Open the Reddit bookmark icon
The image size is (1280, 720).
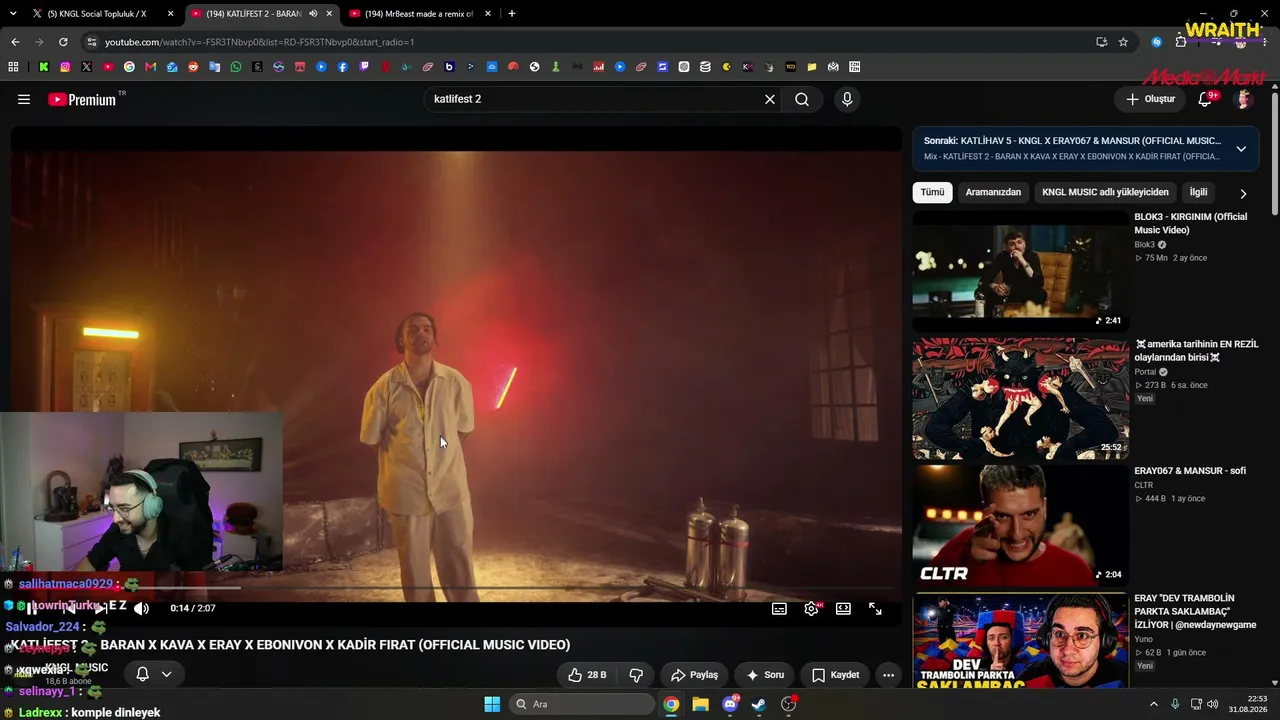coord(193,67)
